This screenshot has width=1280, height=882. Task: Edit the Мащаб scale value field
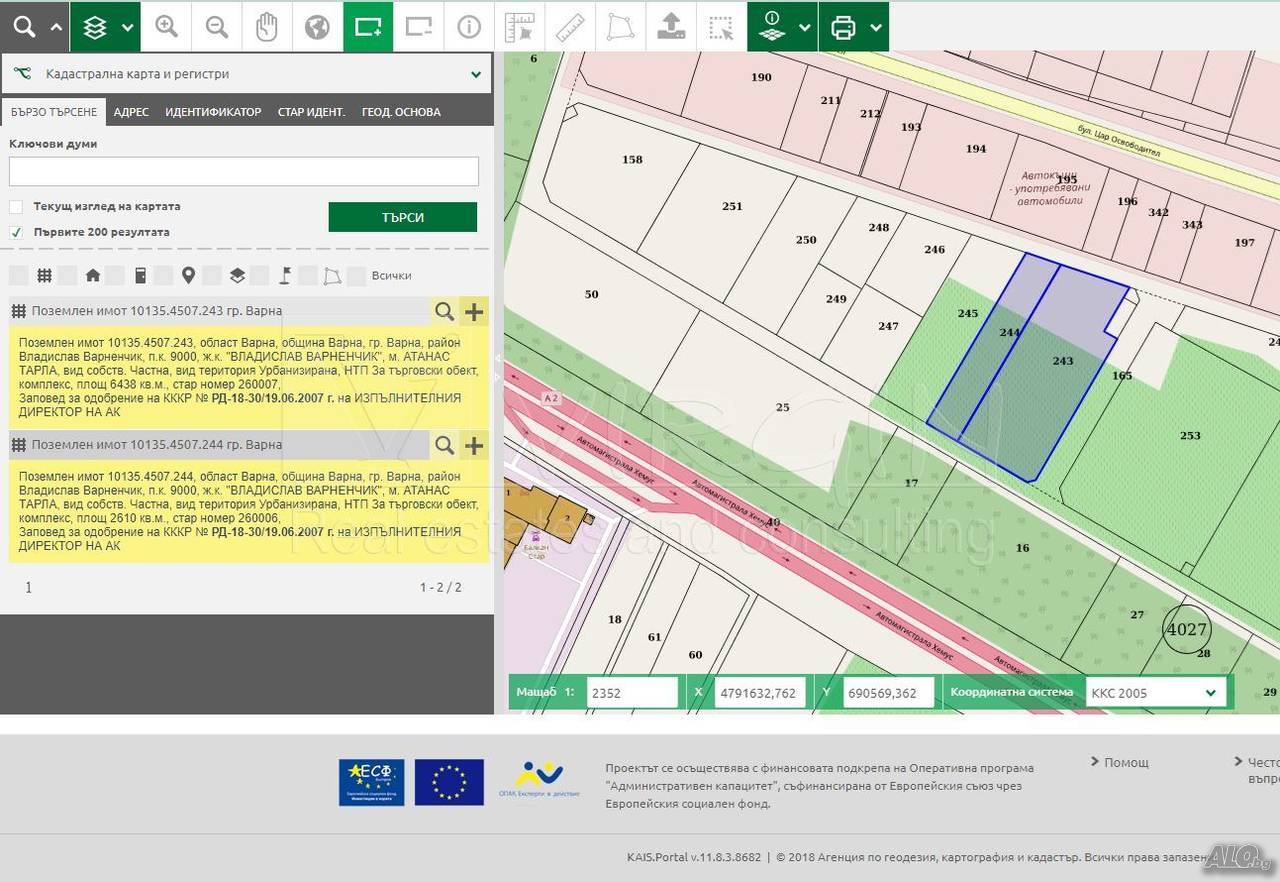(632, 693)
